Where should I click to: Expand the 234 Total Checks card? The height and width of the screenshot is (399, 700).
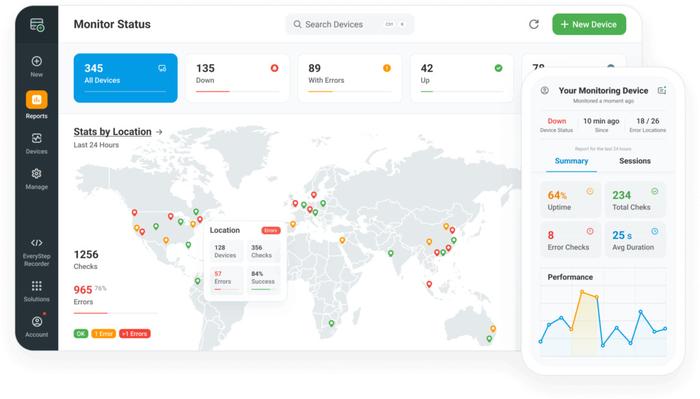pyautogui.click(x=635, y=200)
